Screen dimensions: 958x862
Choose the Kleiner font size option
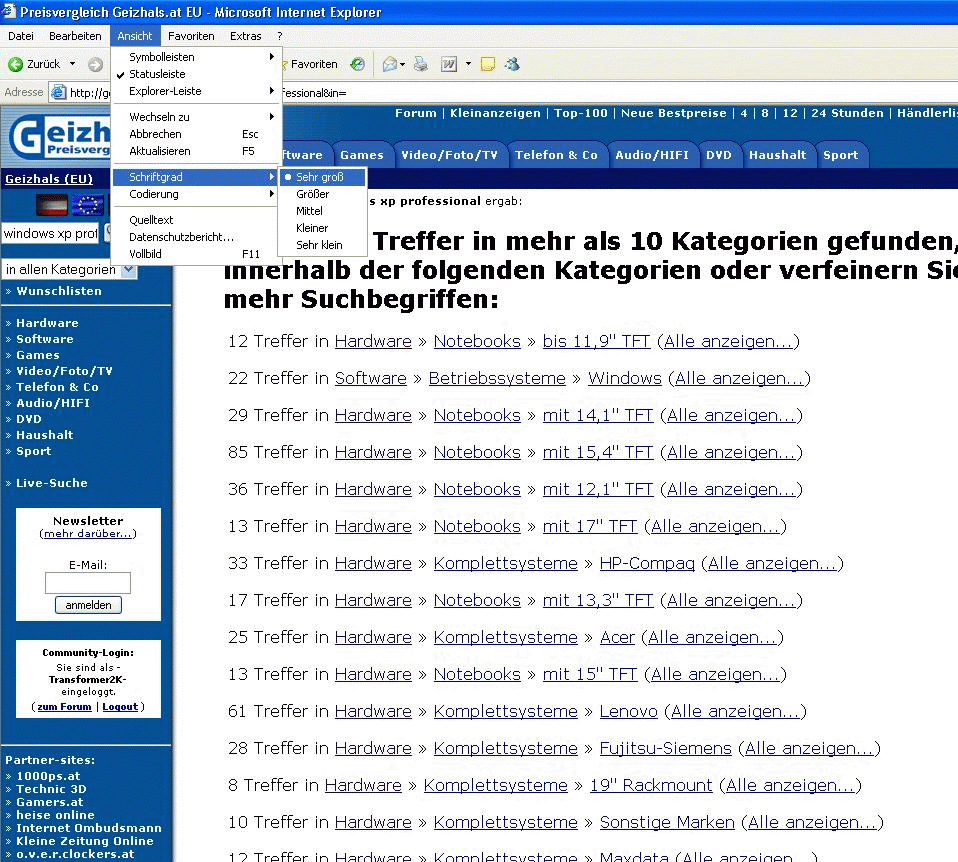point(323,228)
